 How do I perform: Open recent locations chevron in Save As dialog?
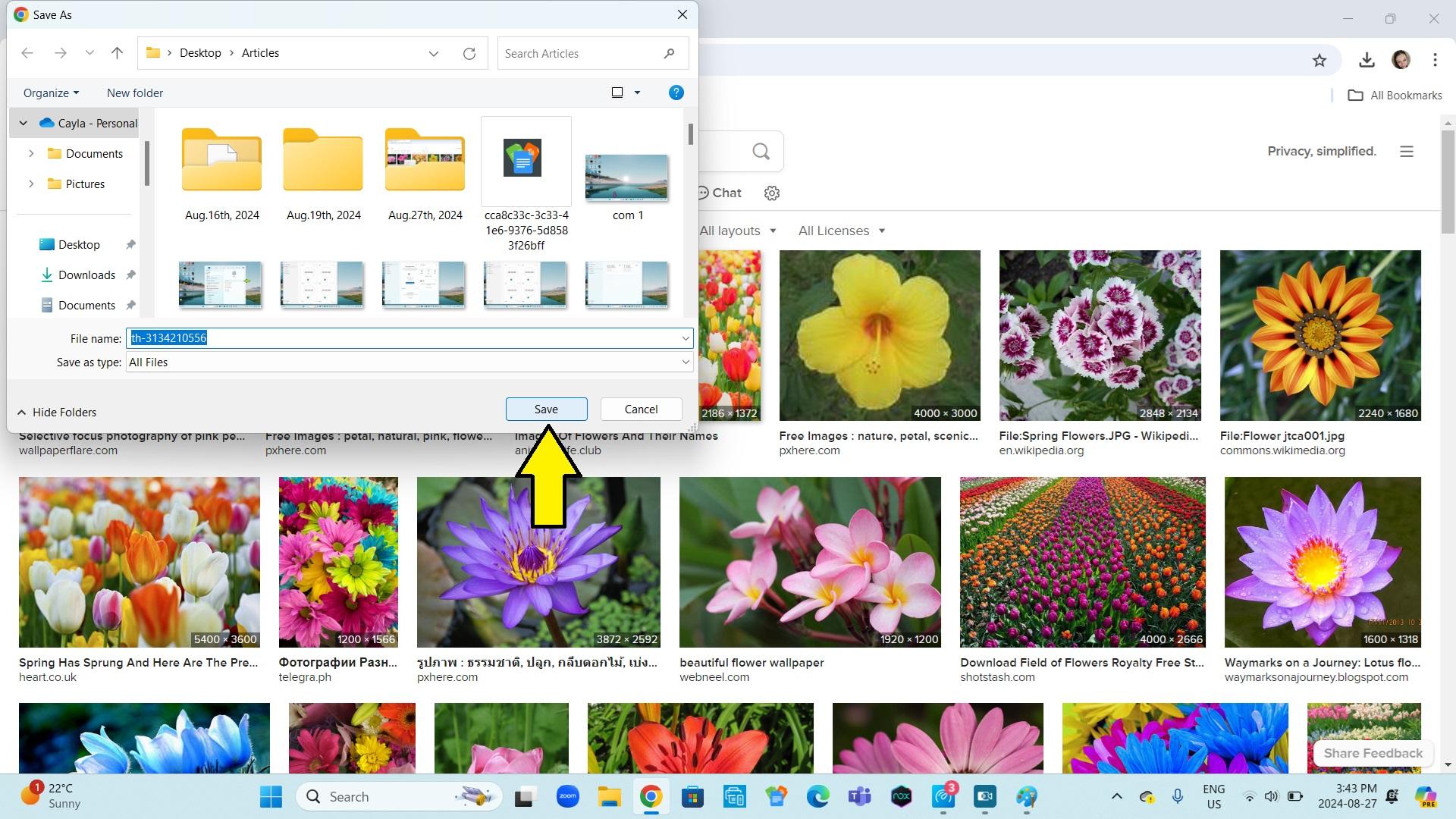click(x=89, y=53)
